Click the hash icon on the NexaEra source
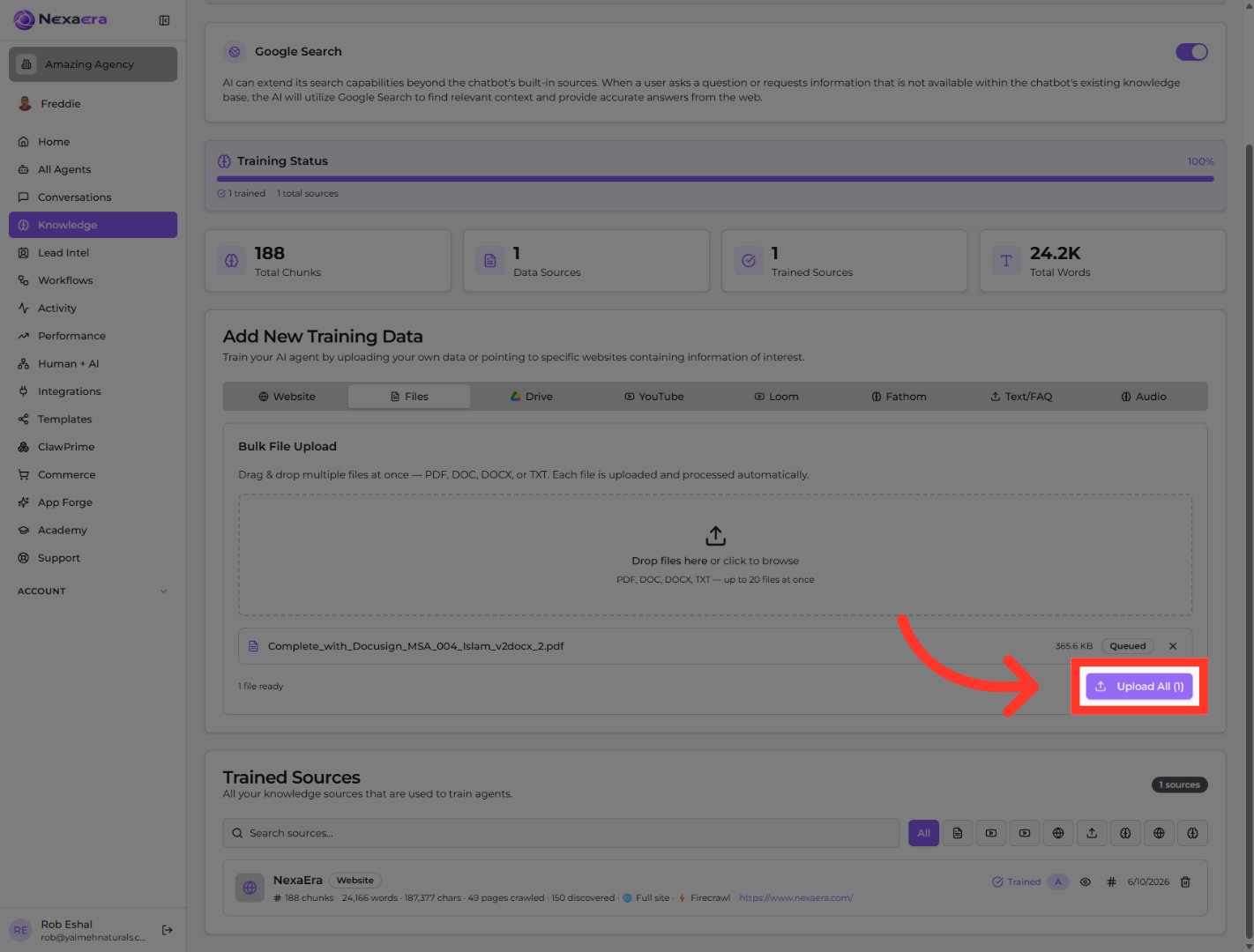The height and width of the screenshot is (952, 1254). pyautogui.click(x=1111, y=881)
